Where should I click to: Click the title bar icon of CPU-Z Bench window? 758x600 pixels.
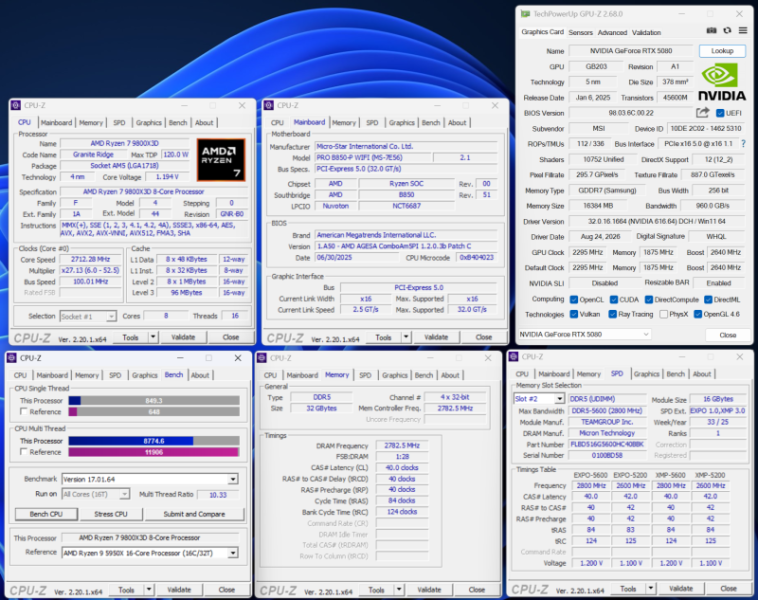click(x=12, y=358)
